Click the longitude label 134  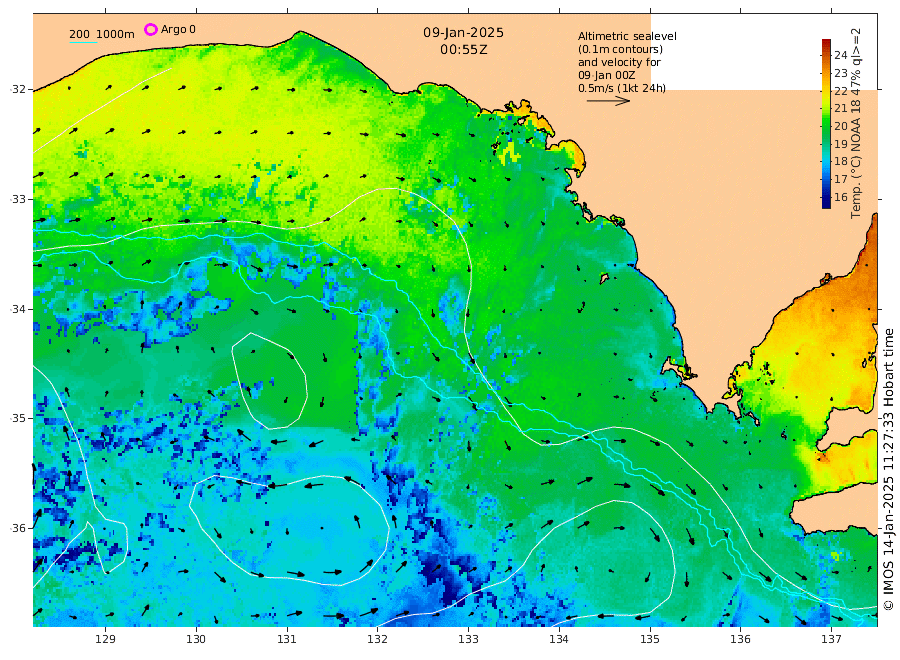[559, 639]
